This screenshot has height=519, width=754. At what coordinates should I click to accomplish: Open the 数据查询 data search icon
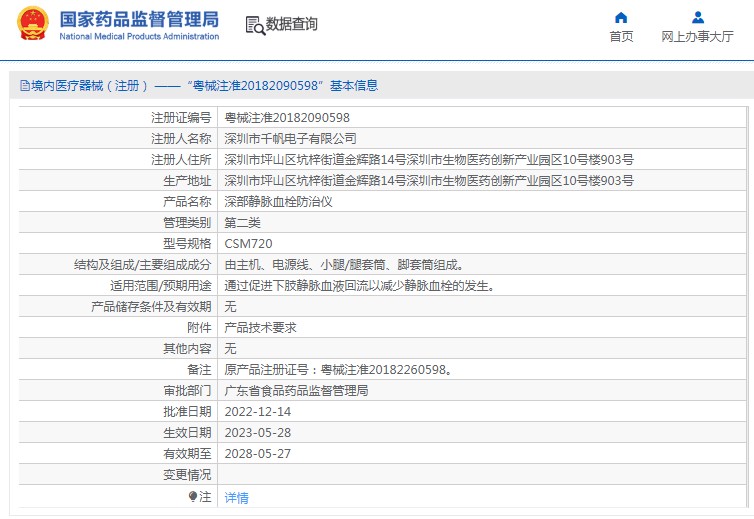(x=255, y=25)
